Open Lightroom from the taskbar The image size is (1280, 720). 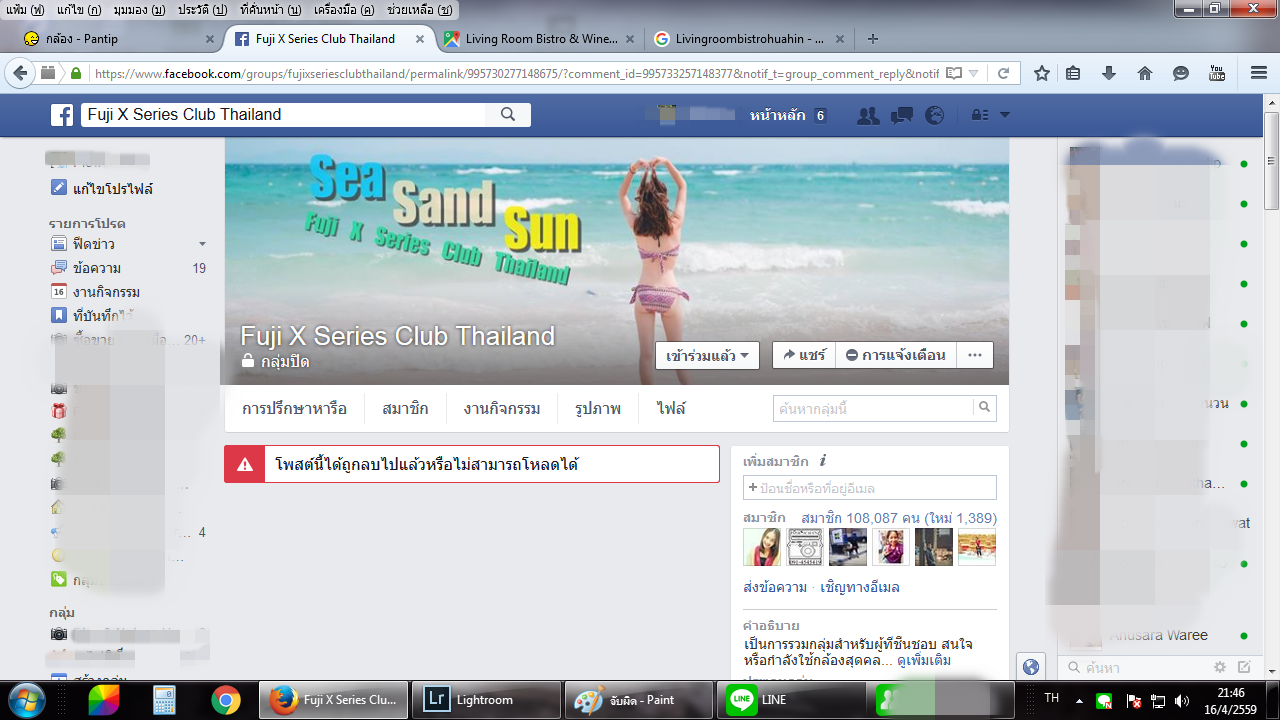pos(485,700)
